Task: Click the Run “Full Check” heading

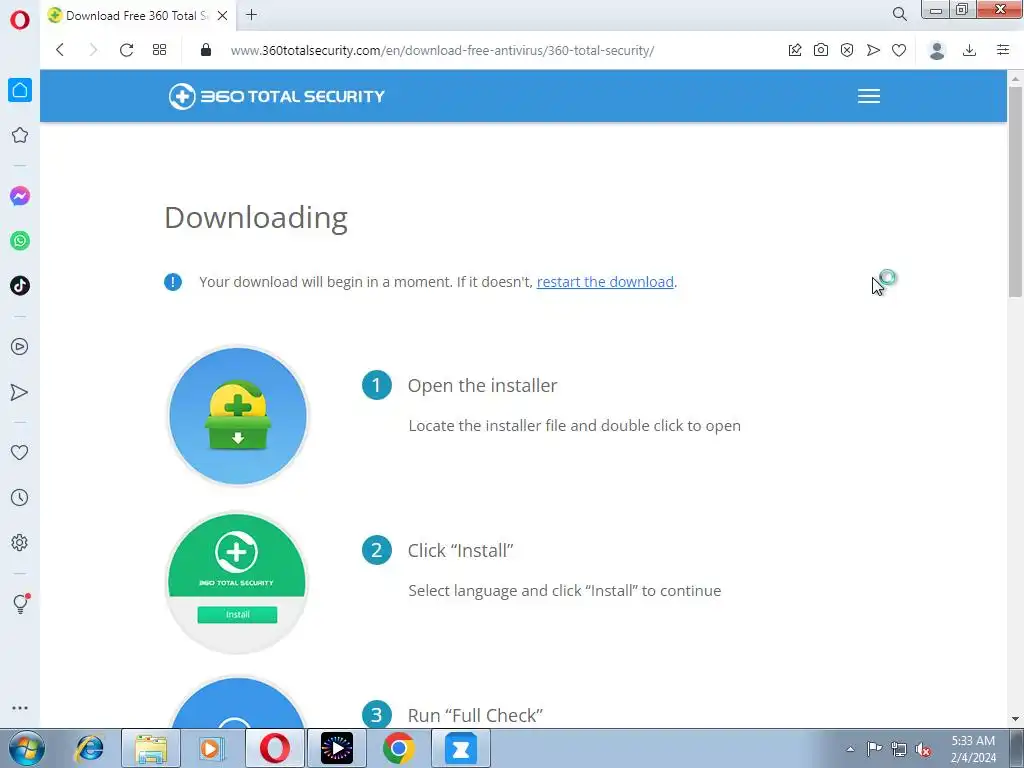Action: click(x=475, y=715)
